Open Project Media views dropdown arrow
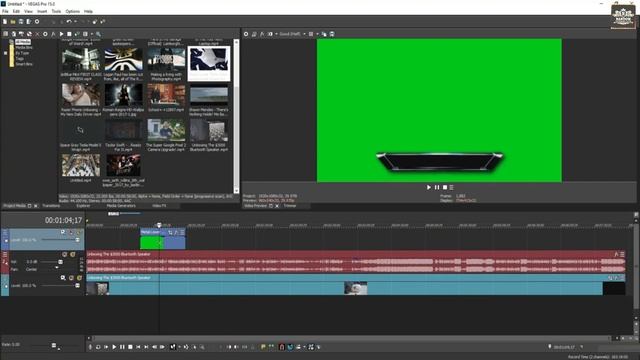 point(91,34)
